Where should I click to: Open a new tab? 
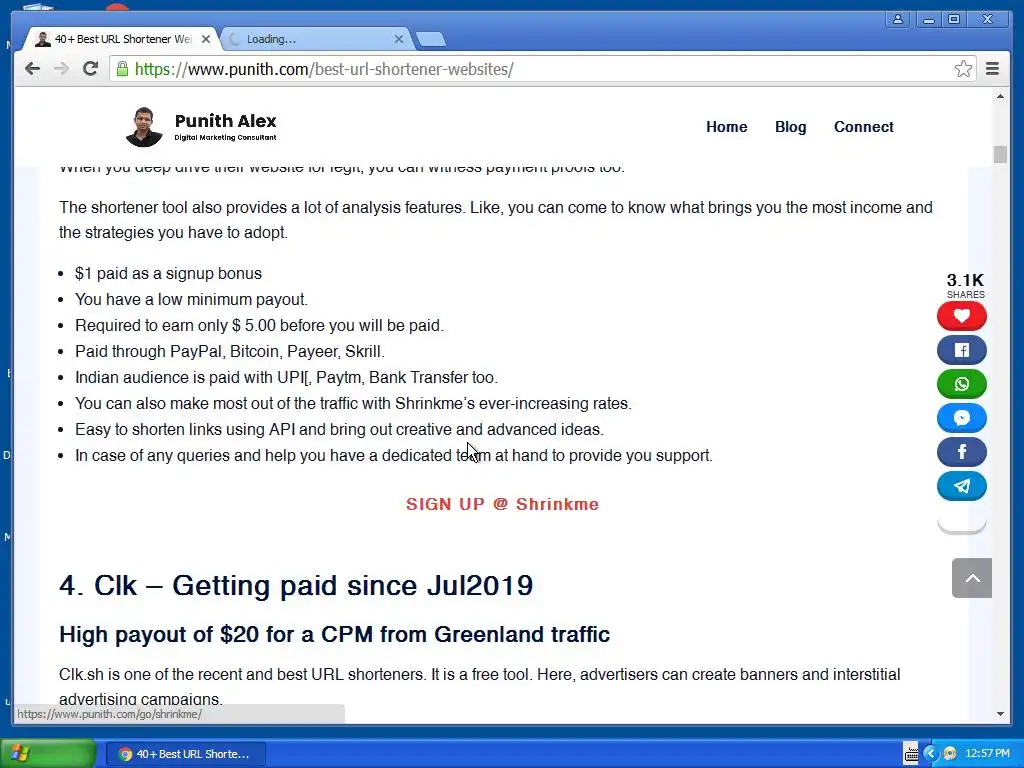(x=430, y=40)
